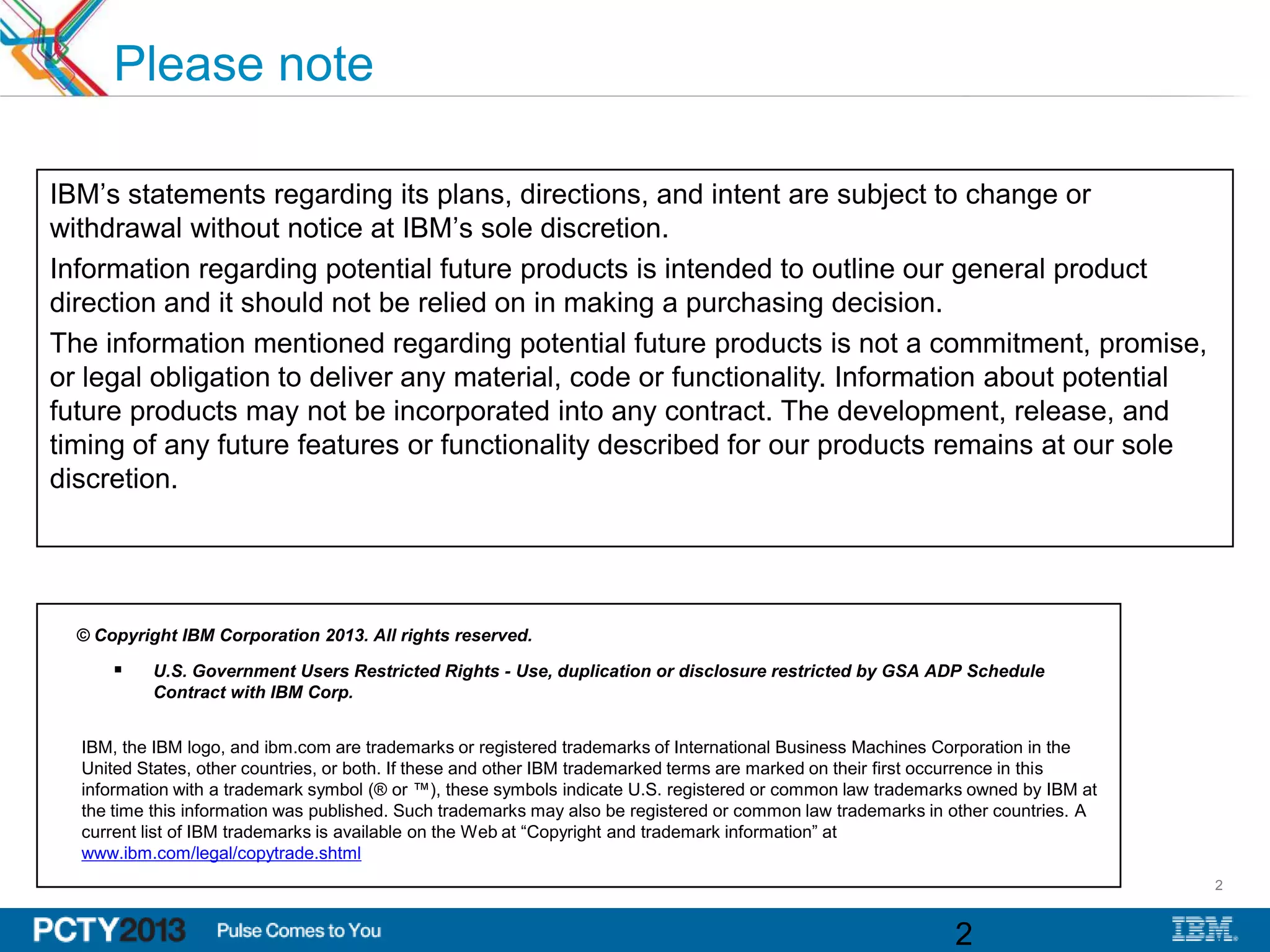Click the PCTY2013 logo in footer

click(x=110, y=930)
